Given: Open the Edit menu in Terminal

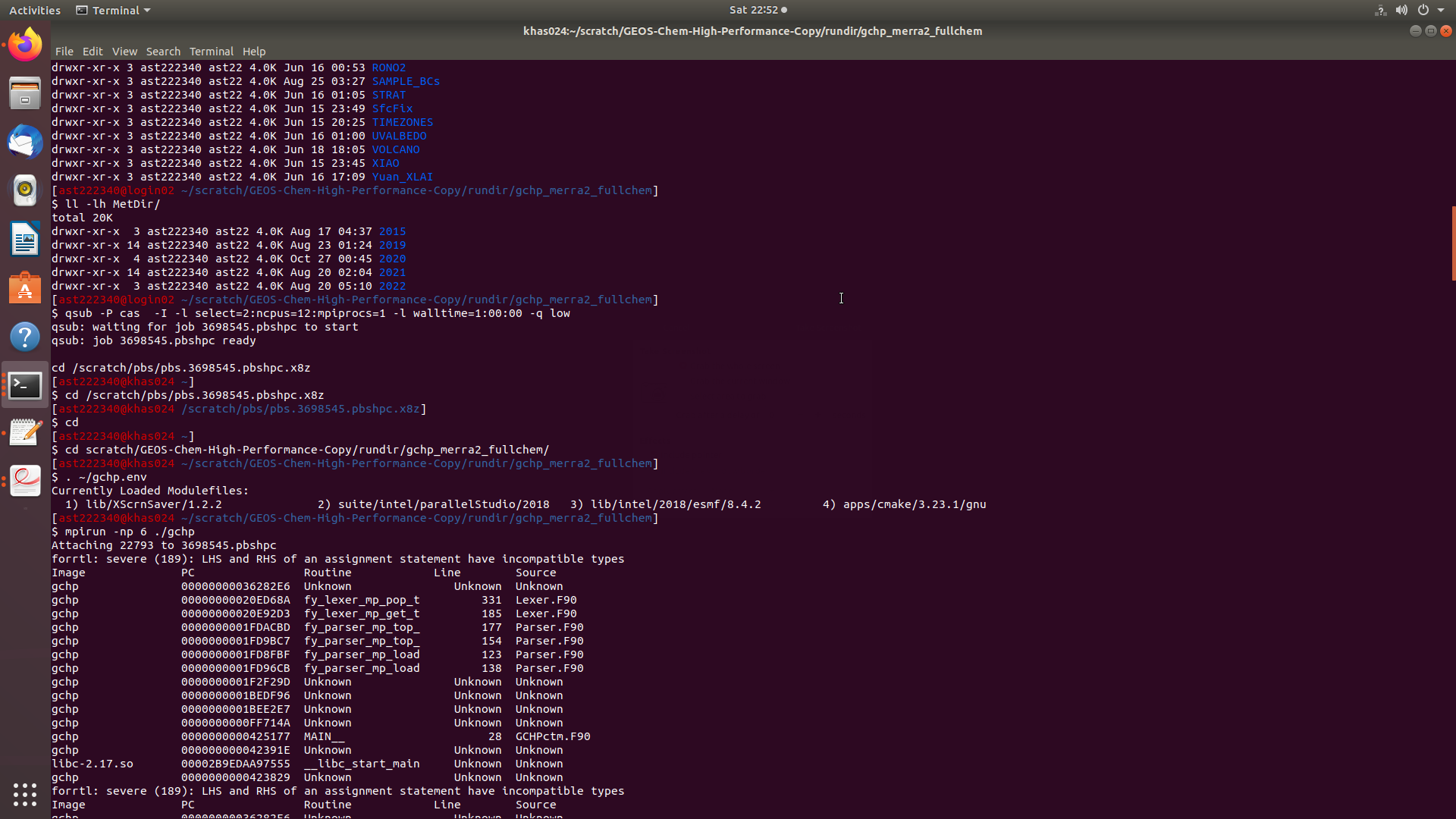Looking at the screenshot, I should pyautogui.click(x=93, y=52).
